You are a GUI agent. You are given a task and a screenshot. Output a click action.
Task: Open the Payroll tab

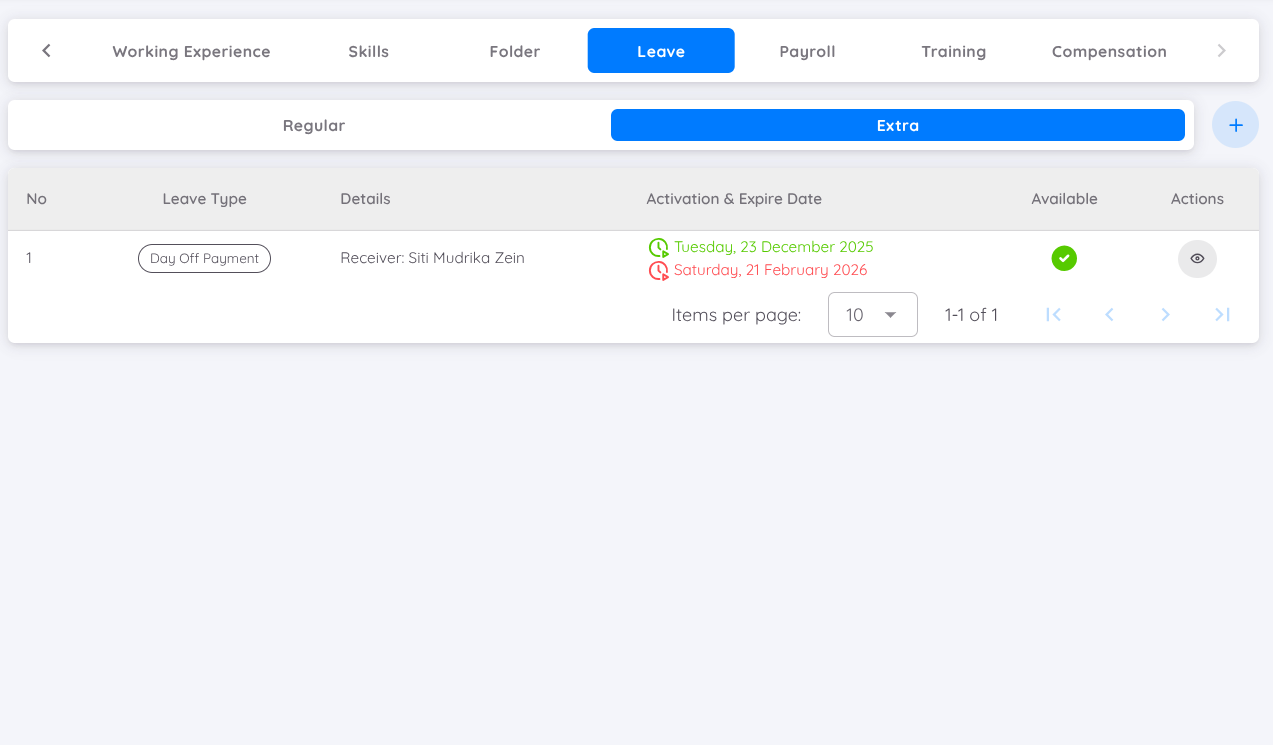[807, 51]
